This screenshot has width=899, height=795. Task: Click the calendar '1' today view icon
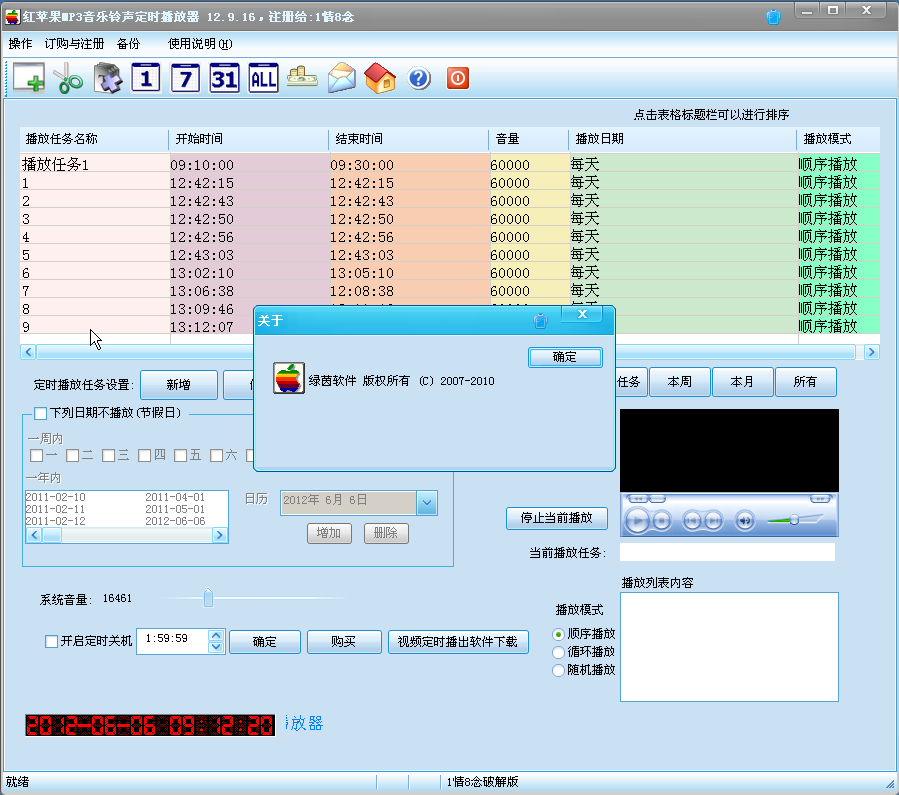pyautogui.click(x=145, y=77)
